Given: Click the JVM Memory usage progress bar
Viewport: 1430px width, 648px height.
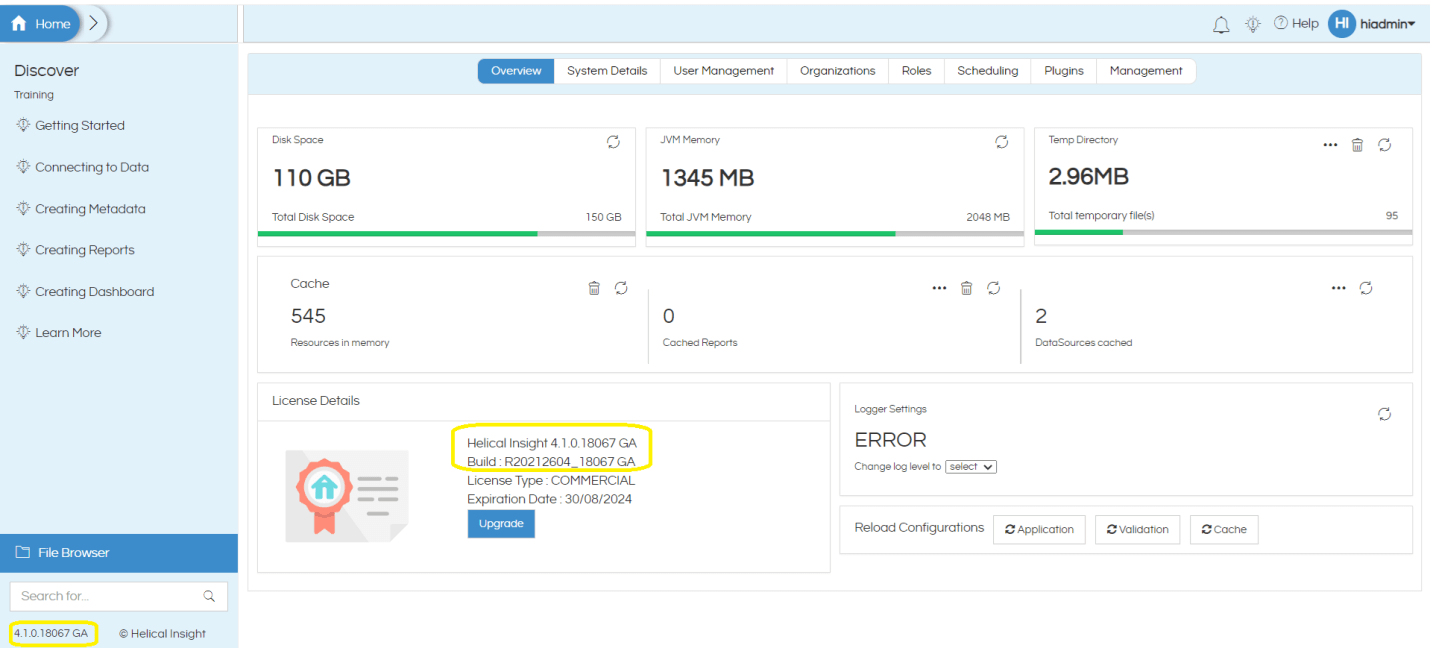Looking at the screenshot, I should click(x=834, y=233).
